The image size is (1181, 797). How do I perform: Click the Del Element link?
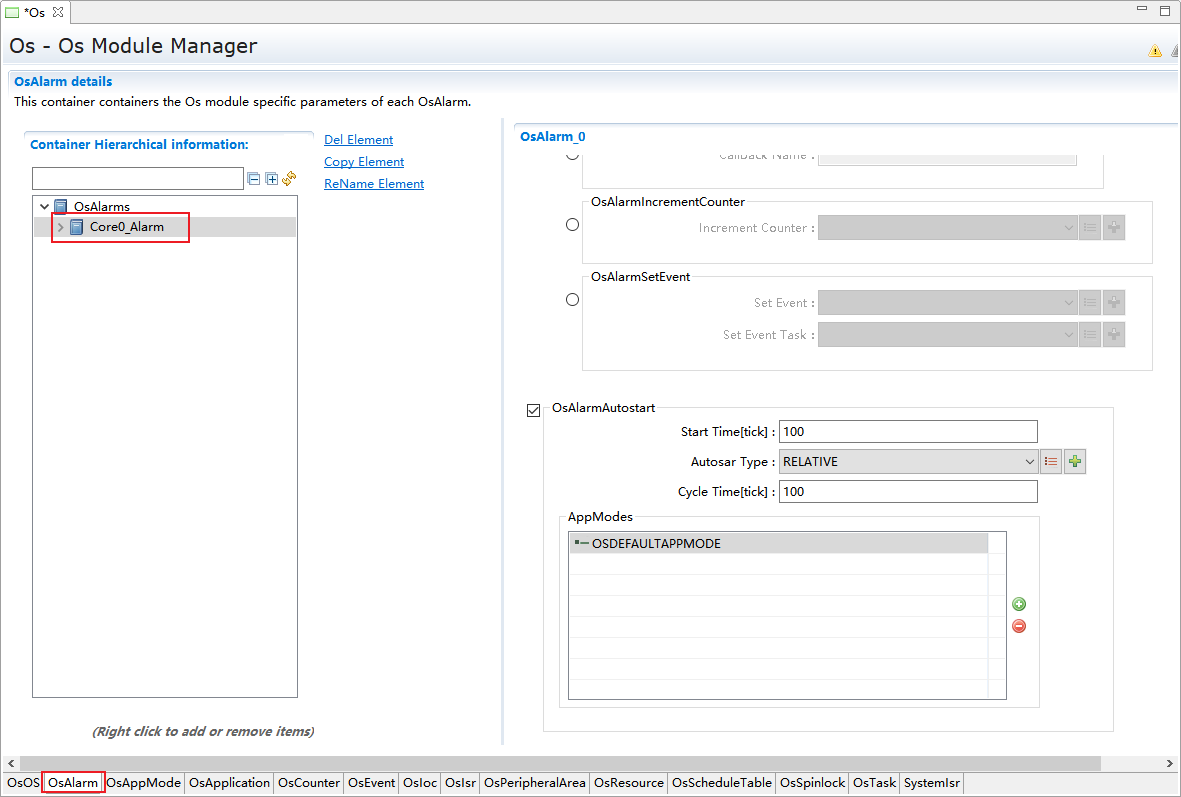[x=358, y=140]
